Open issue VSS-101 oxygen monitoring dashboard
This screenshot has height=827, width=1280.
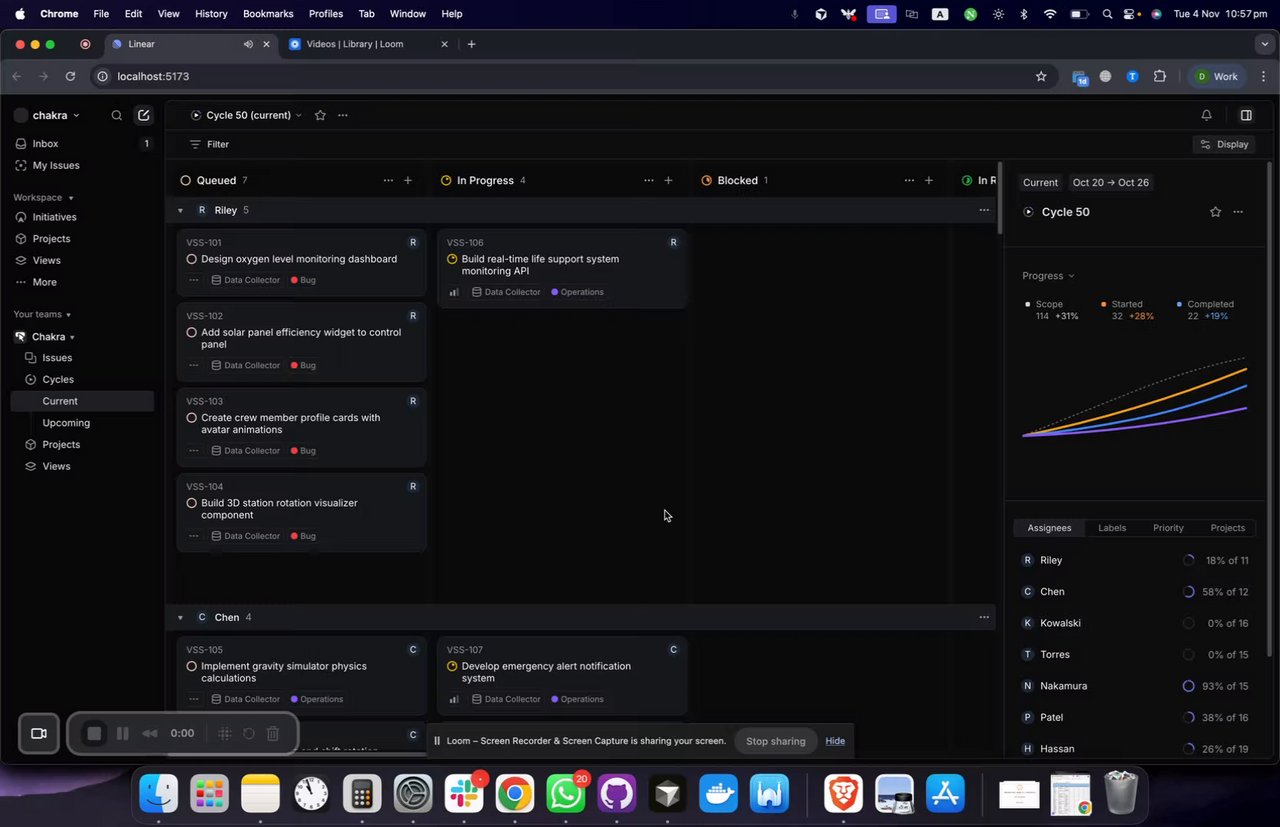301,263
